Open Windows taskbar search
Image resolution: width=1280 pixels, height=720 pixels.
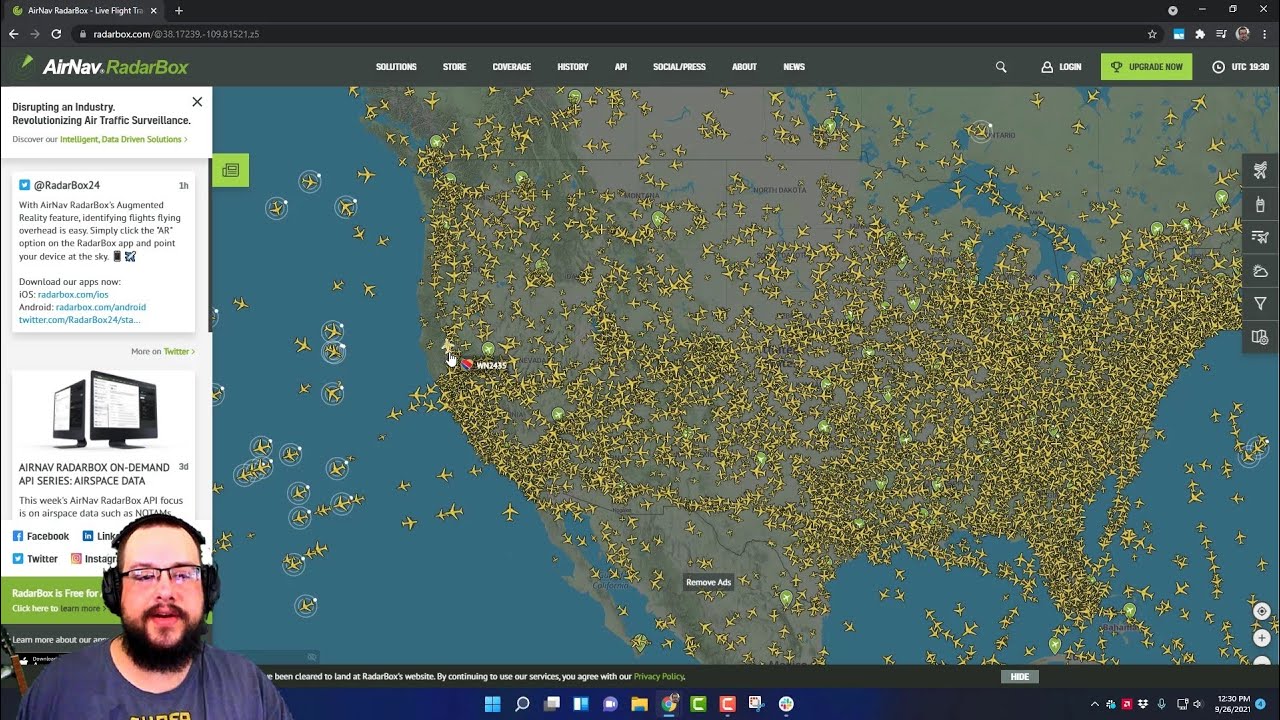click(x=522, y=704)
